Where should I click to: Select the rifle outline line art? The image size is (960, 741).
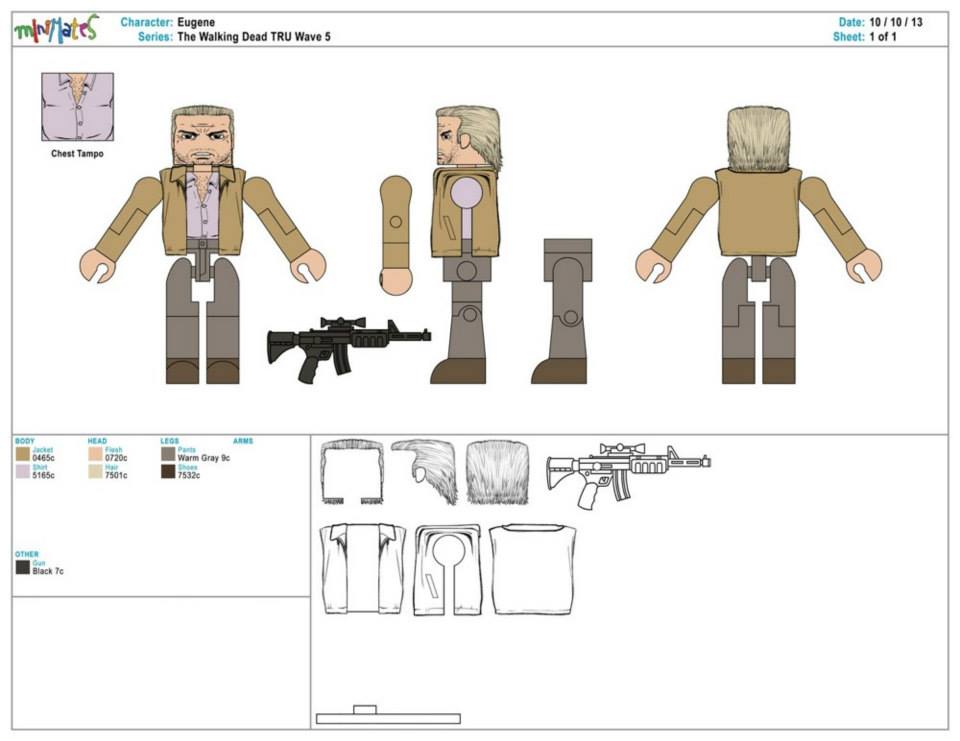point(628,475)
